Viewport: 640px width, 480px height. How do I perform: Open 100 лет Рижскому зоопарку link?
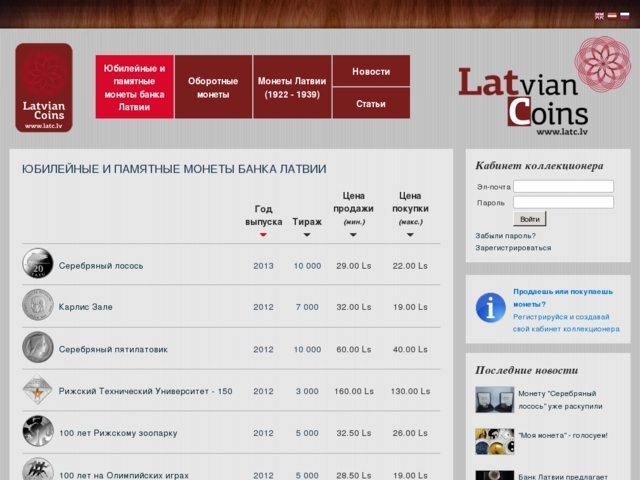[x=118, y=433]
